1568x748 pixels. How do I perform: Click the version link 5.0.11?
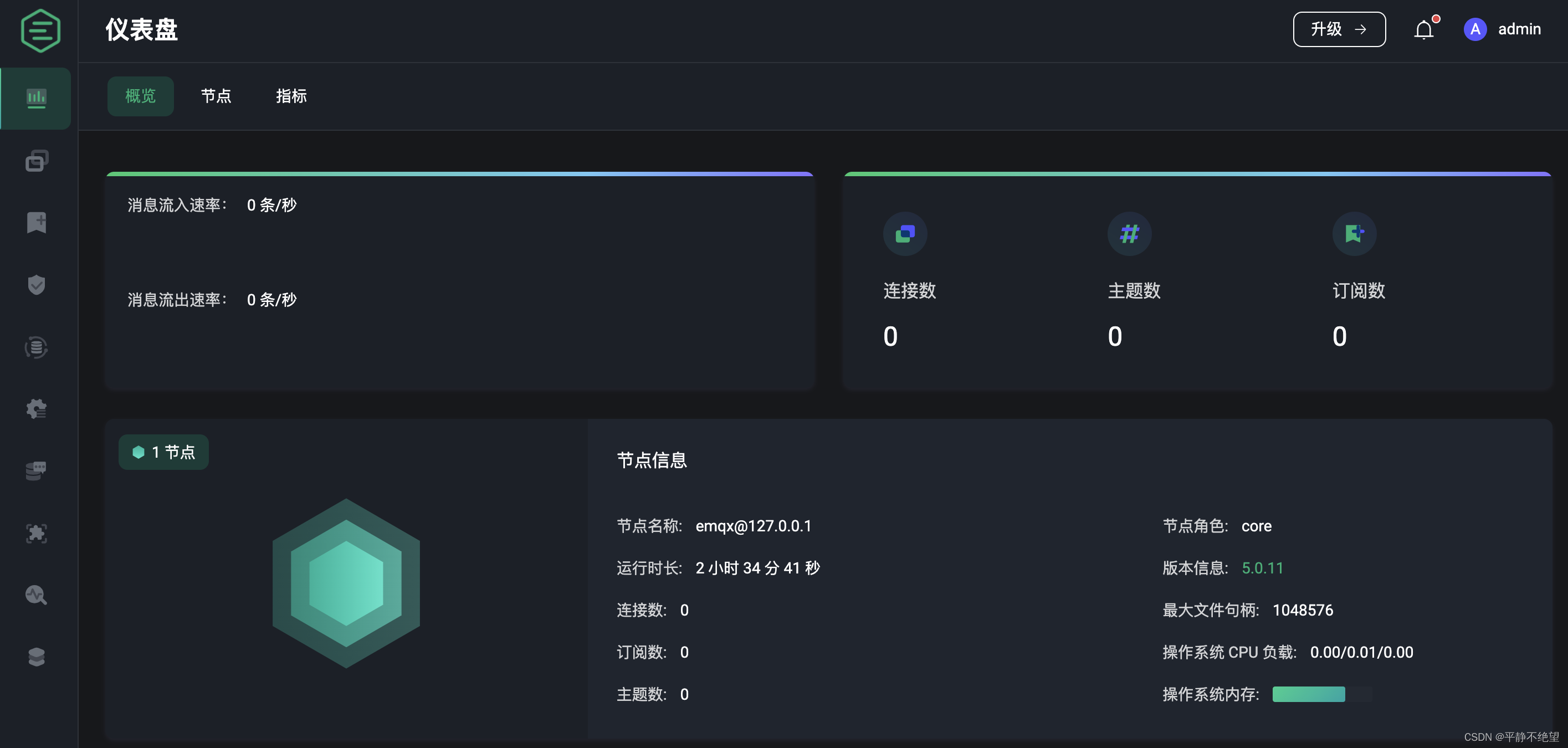[1263, 568]
